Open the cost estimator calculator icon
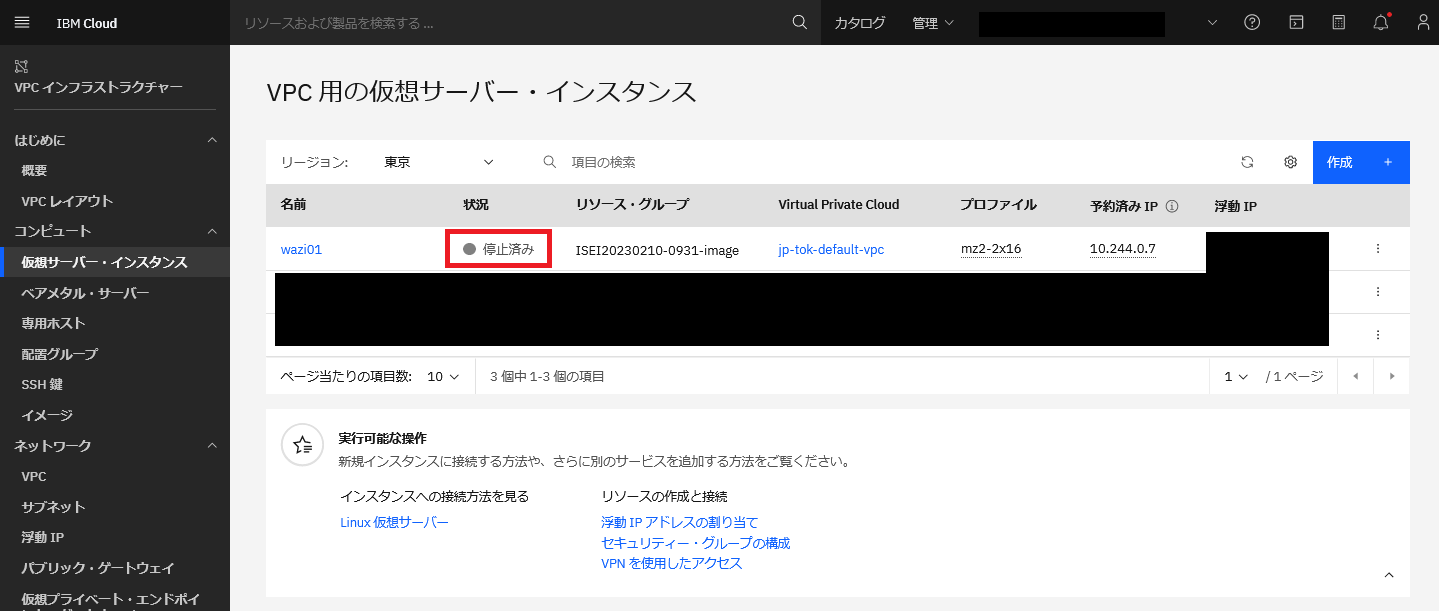The width and height of the screenshot is (1439, 611). point(1339,22)
